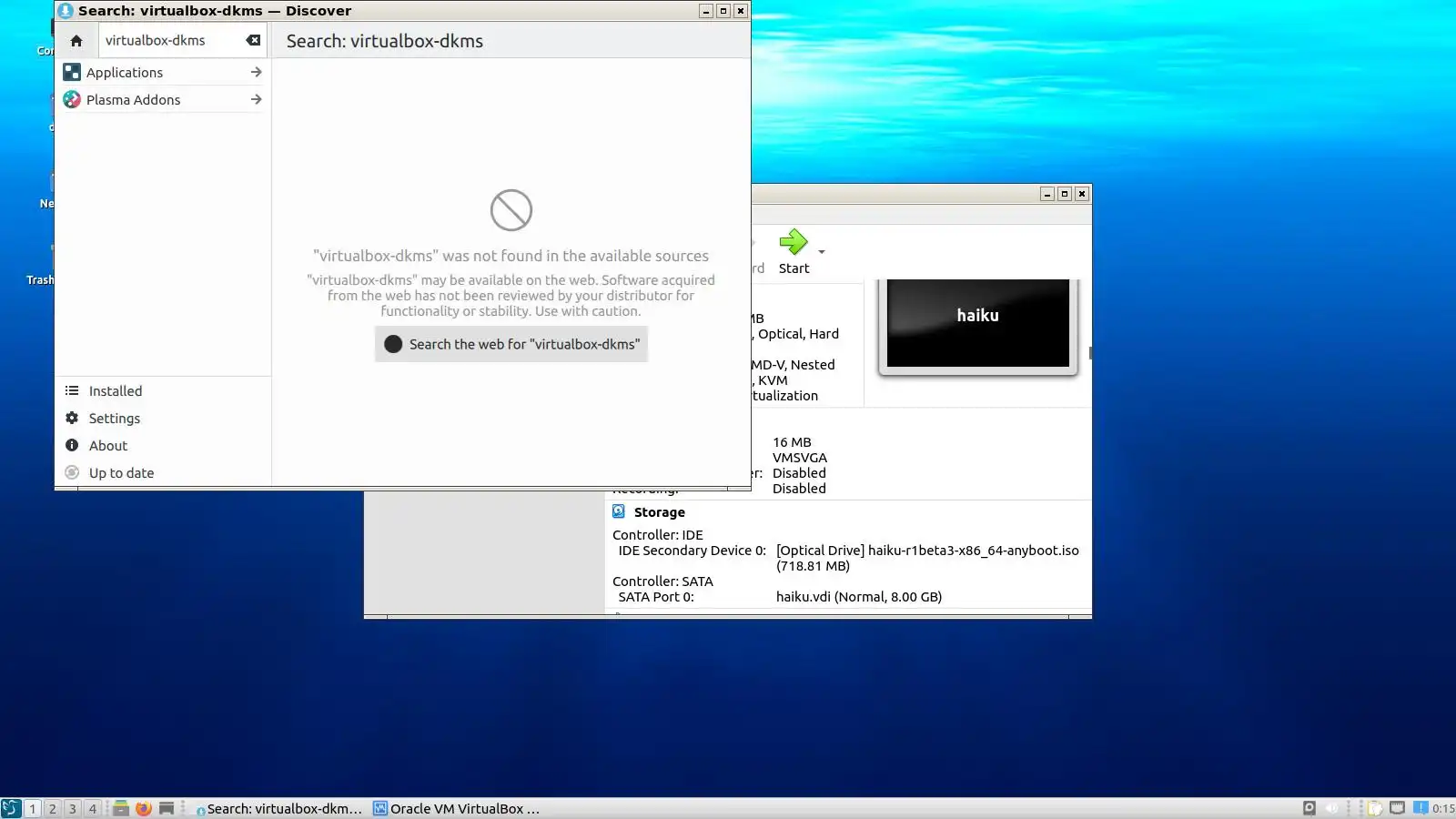1456x819 pixels.
Task: Click the panel clock showing 0:15
Action: 1443,808
